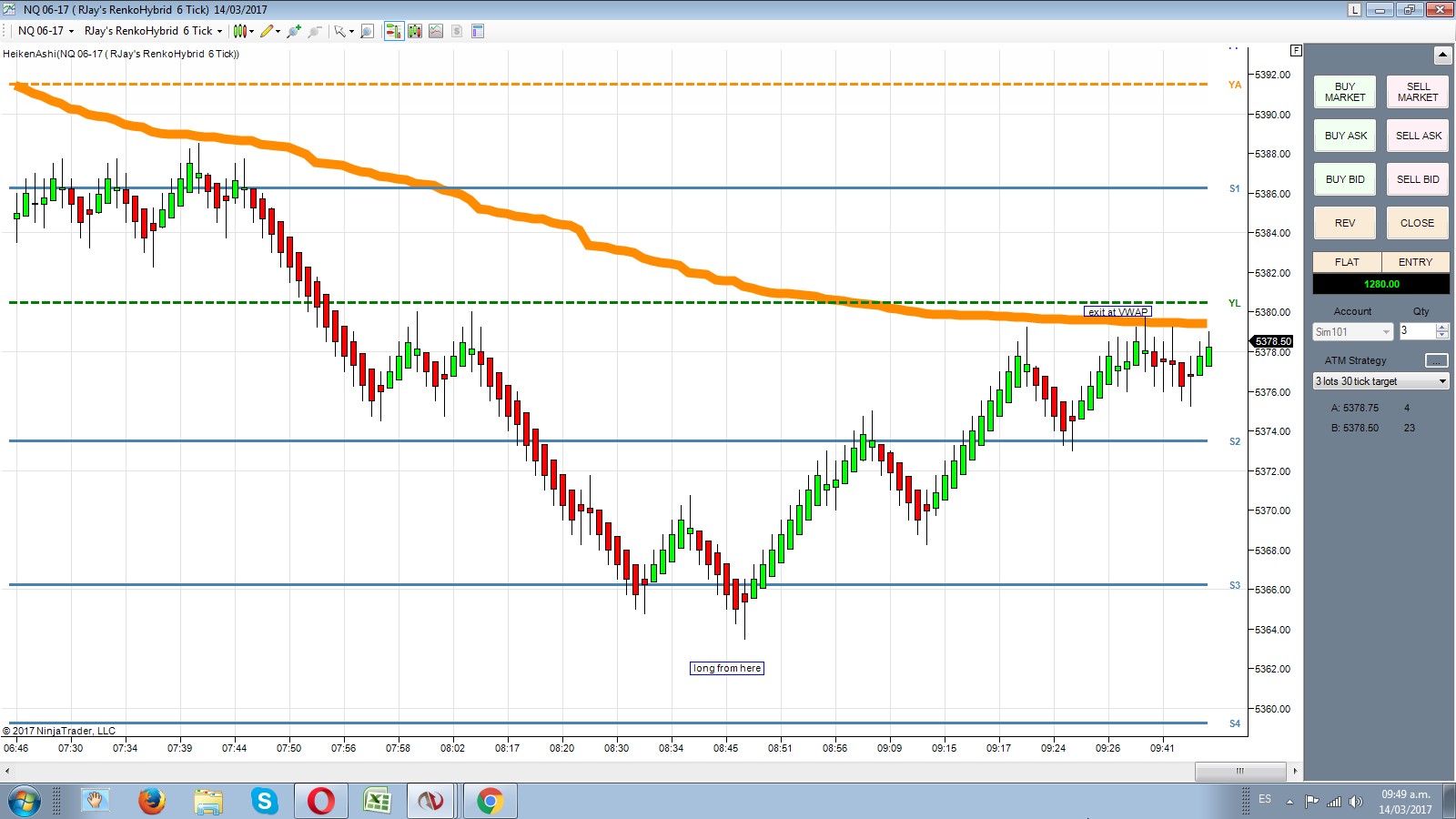1456x819 pixels.
Task: Open the indicators line chart icon
Action: click(436, 31)
